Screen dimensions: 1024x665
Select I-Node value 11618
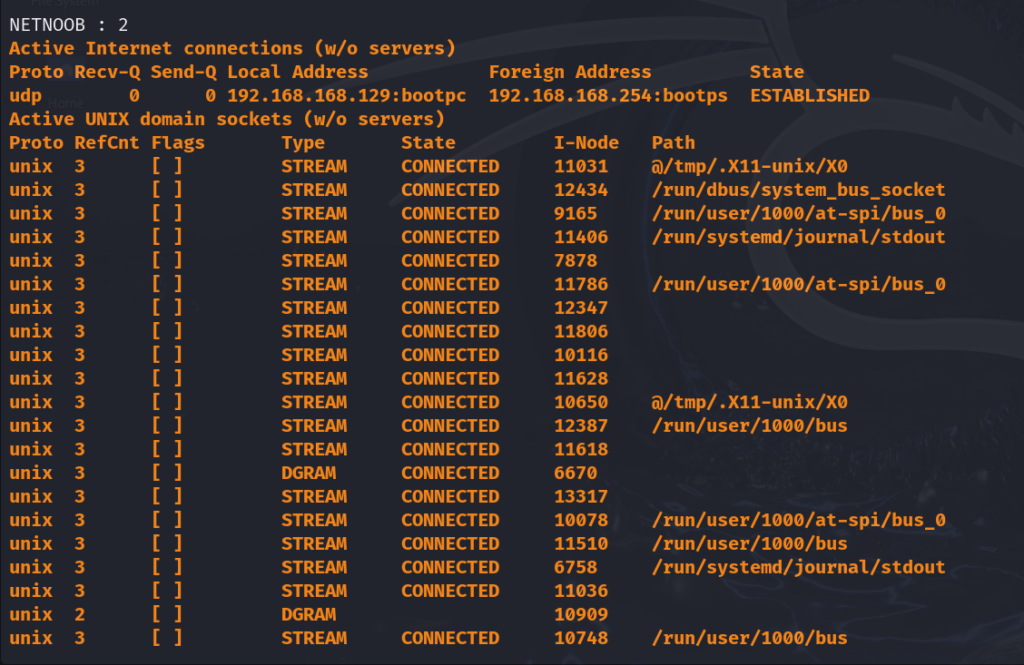point(581,449)
